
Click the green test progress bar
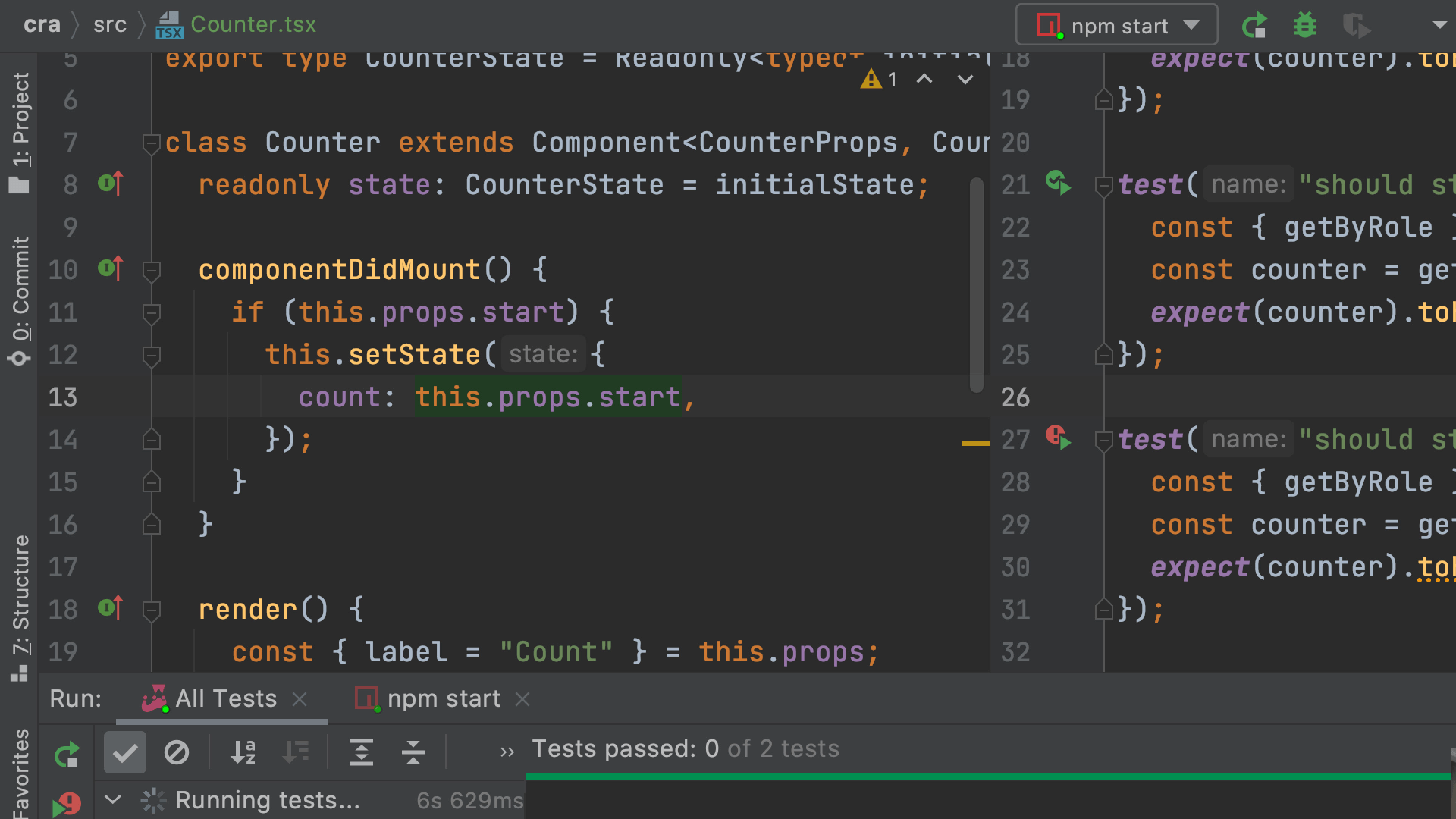point(986,776)
